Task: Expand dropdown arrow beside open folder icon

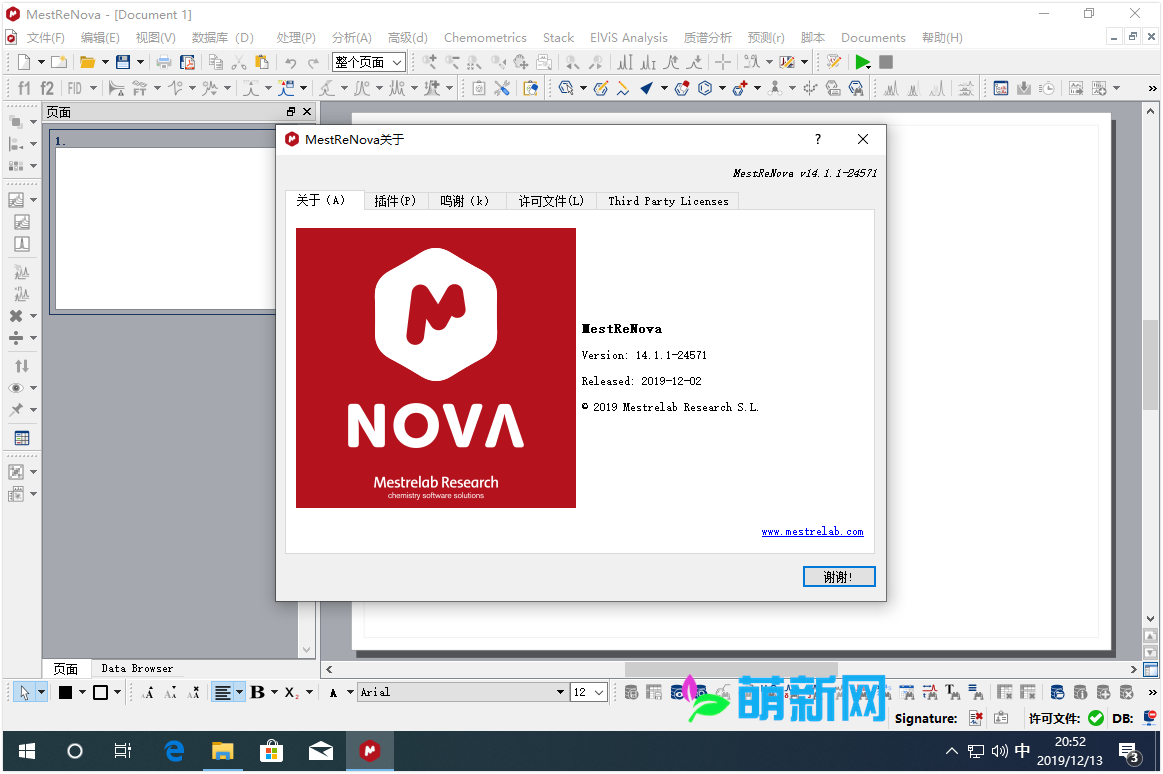Action: point(105,62)
